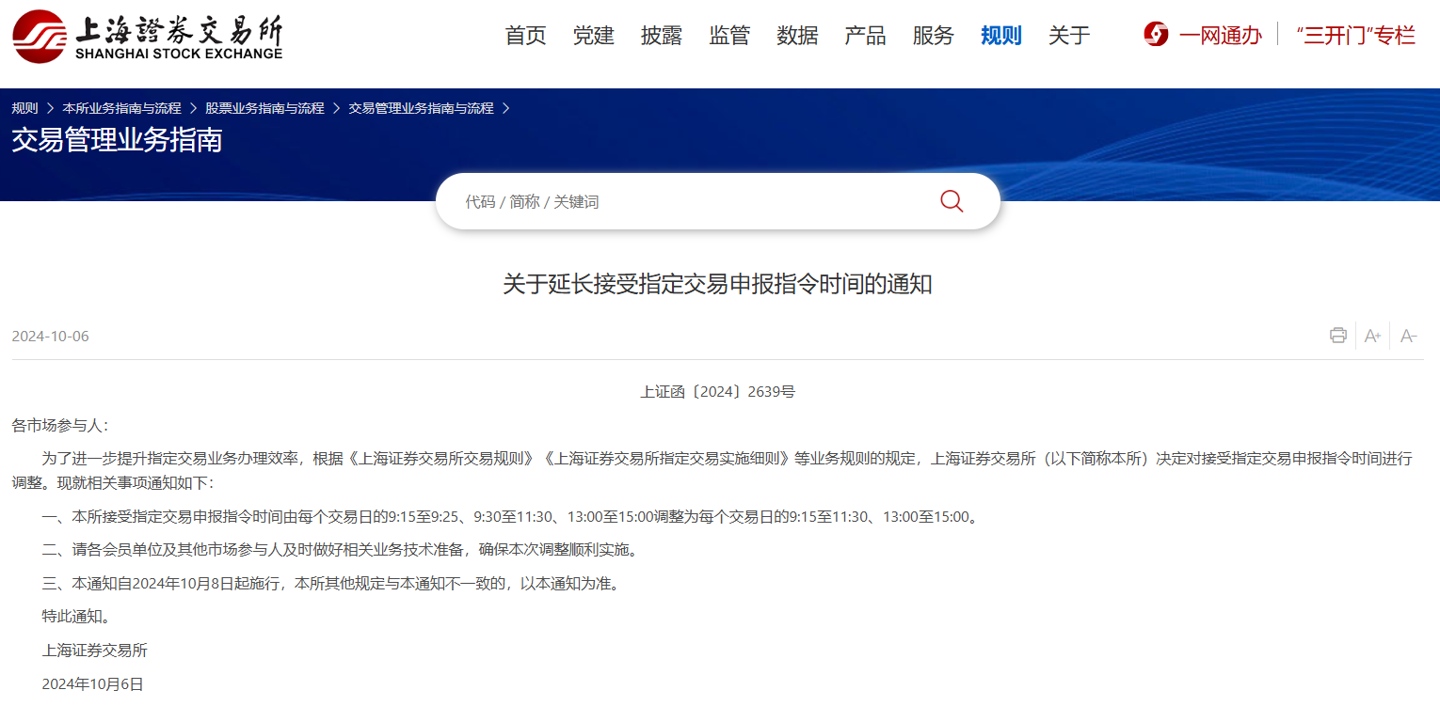Screen dimensions: 1440x706
Task: Open 本所业务指南与流程 from the breadcrumb
Action: [x=121, y=108]
